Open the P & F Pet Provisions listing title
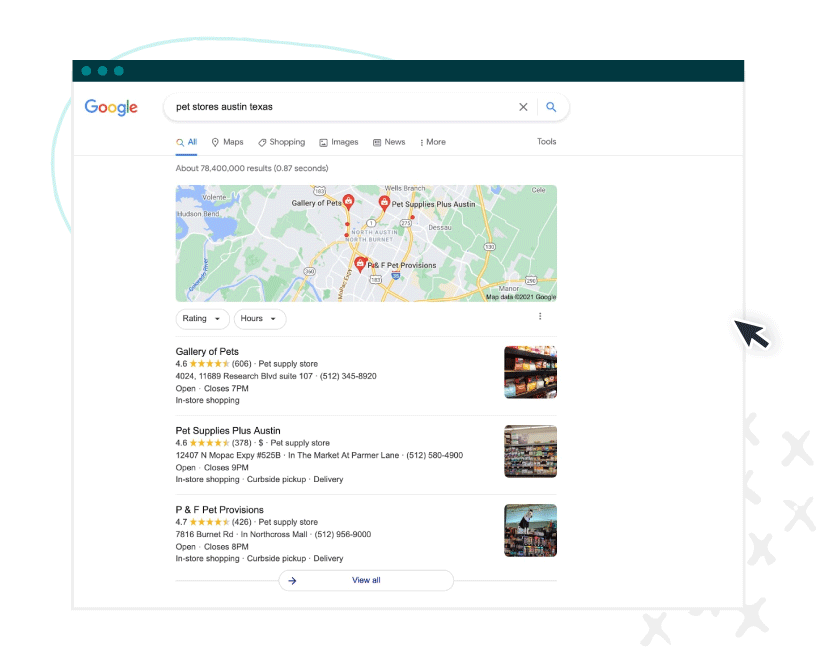The height and width of the screenshot is (656, 820). pyautogui.click(x=220, y=510)
